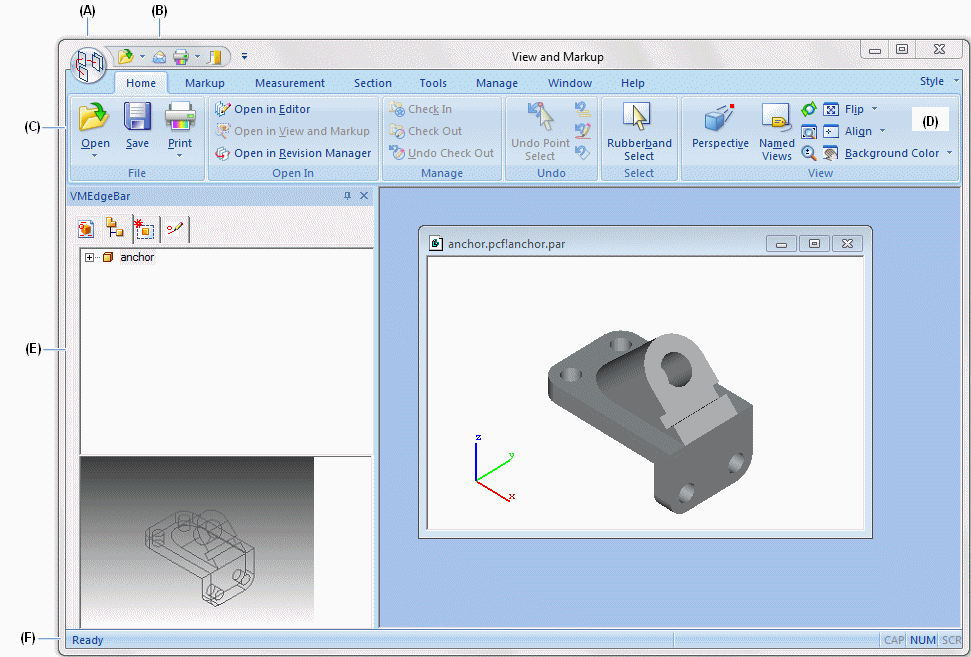Expand the anchor tree node
971x657 pixels.
pos(90,257)
